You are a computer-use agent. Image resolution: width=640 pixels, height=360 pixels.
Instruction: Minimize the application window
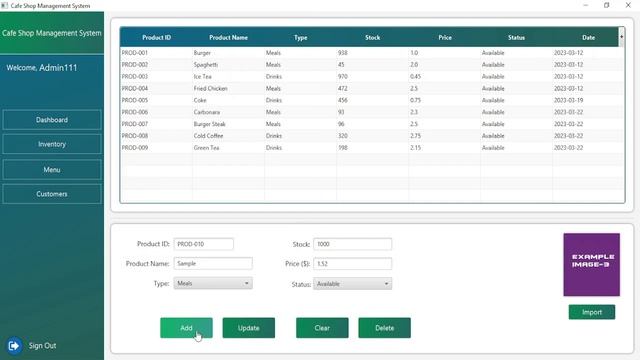tap(586, 5)
